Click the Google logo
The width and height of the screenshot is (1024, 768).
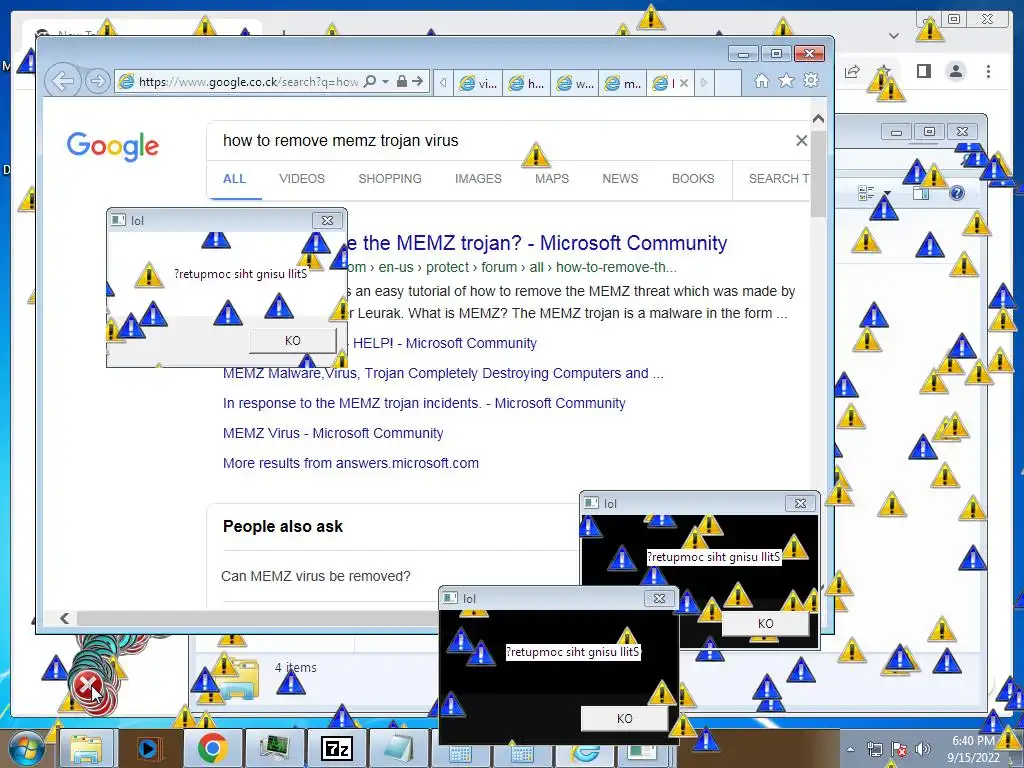pyautogui.click(x=113, y=146)
